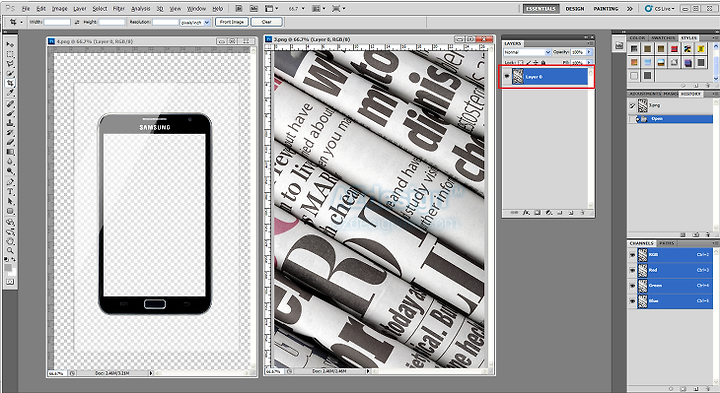Apply the red style swatch
Screen dimensions: 720x393
coord(674,49)
